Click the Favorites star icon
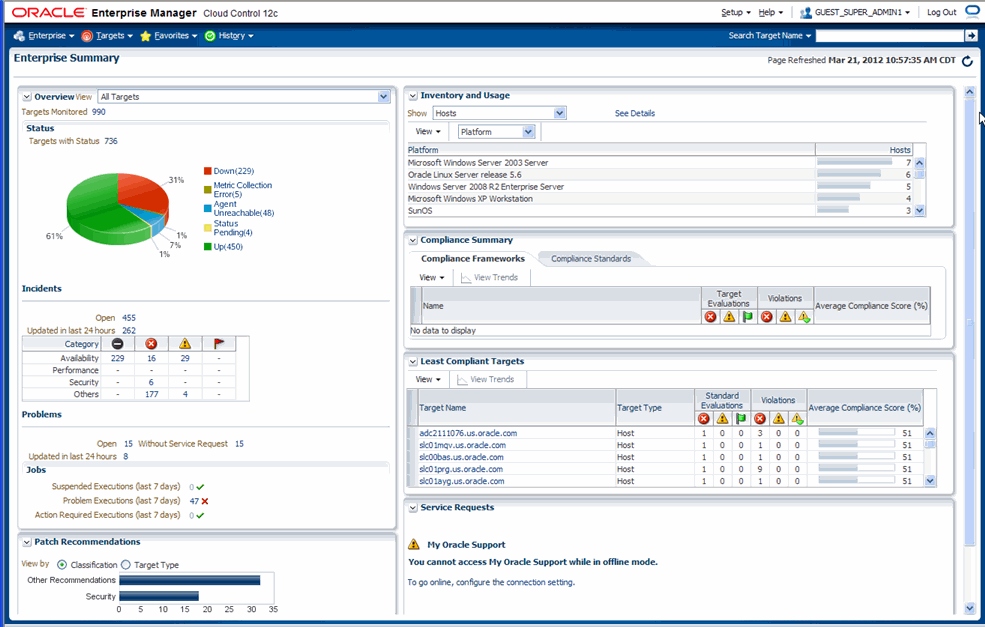The width and height of the screenshot is (985, 627). (x=146, y=36)
